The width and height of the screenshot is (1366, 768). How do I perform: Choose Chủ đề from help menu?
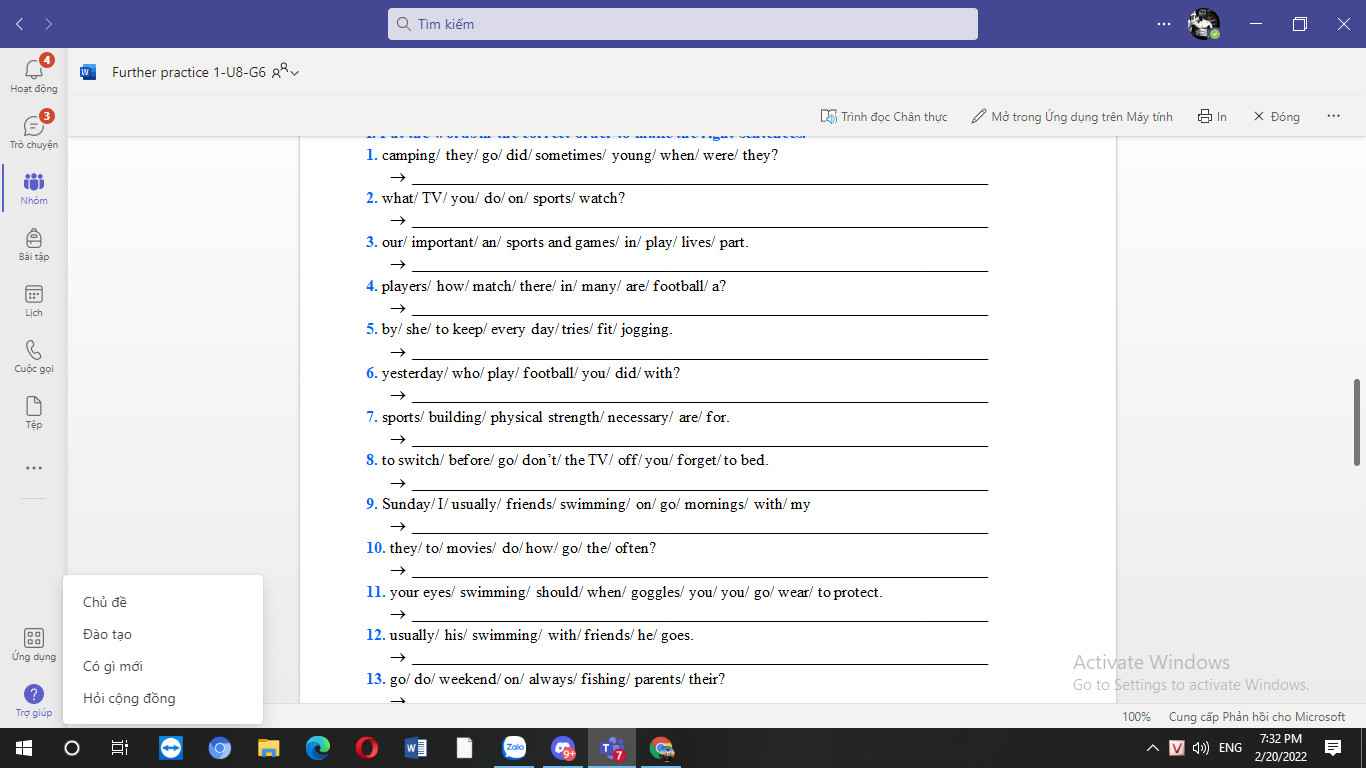coord(105,602)
